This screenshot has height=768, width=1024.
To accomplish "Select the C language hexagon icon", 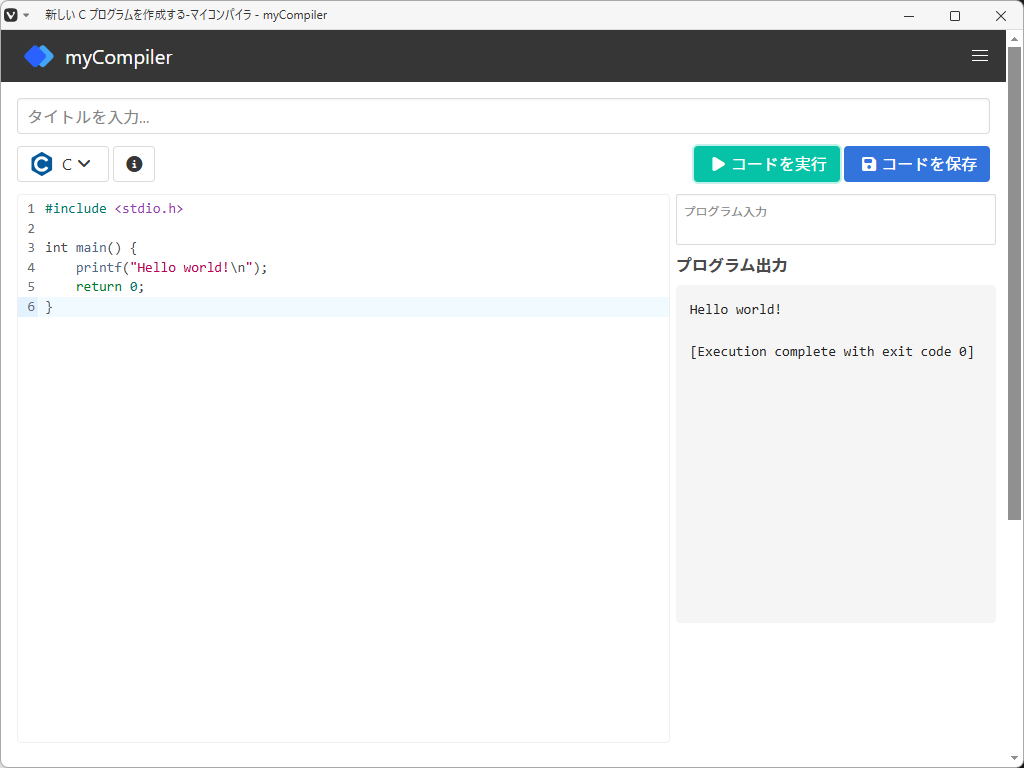I will [x=39, y=164].
